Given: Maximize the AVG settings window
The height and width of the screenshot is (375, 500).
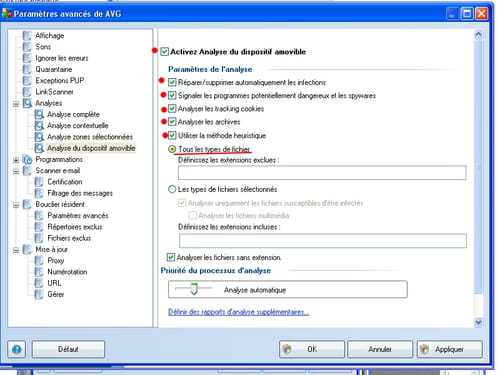Looking at the screenshot, I should pyautogui.click(x=467, y=14).
